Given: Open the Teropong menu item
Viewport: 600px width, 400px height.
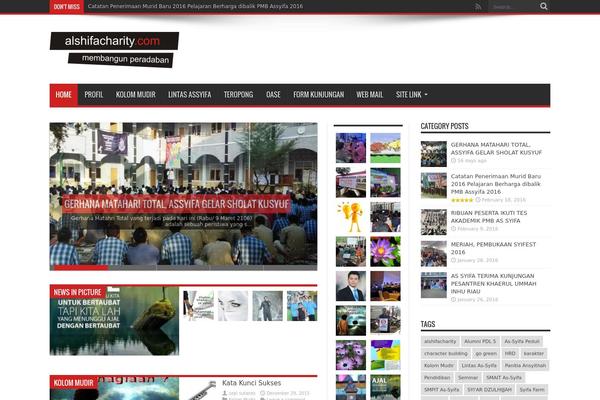Looking at the screenshot, I should click(x=238, y=95).
